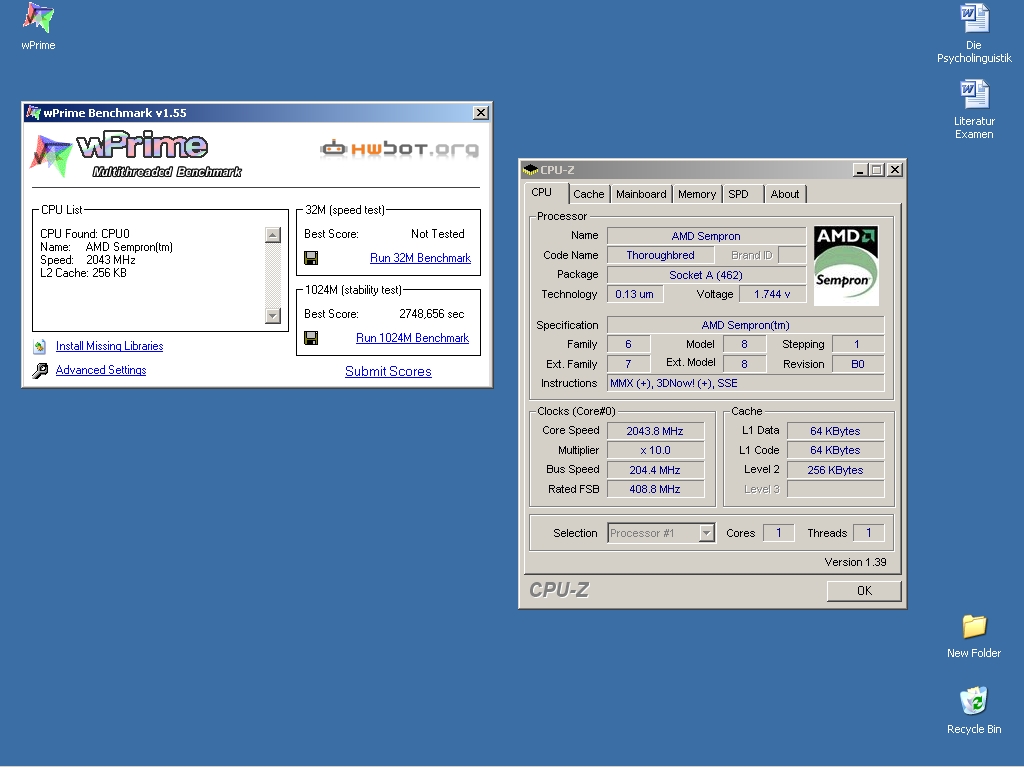
Task: Click the Core Speed value 2043.8 MHz
Action: click(x=655, y=431)
